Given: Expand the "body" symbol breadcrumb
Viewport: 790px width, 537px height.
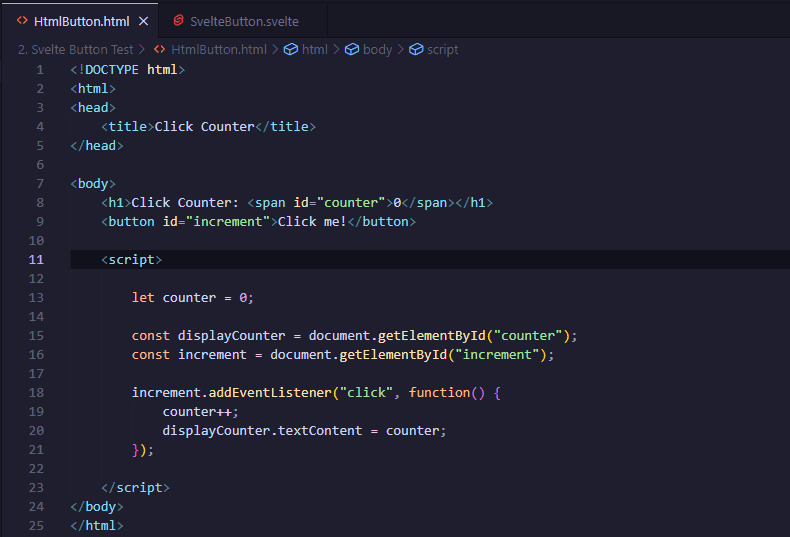Looking at the screenshot, I should (377, 49).
